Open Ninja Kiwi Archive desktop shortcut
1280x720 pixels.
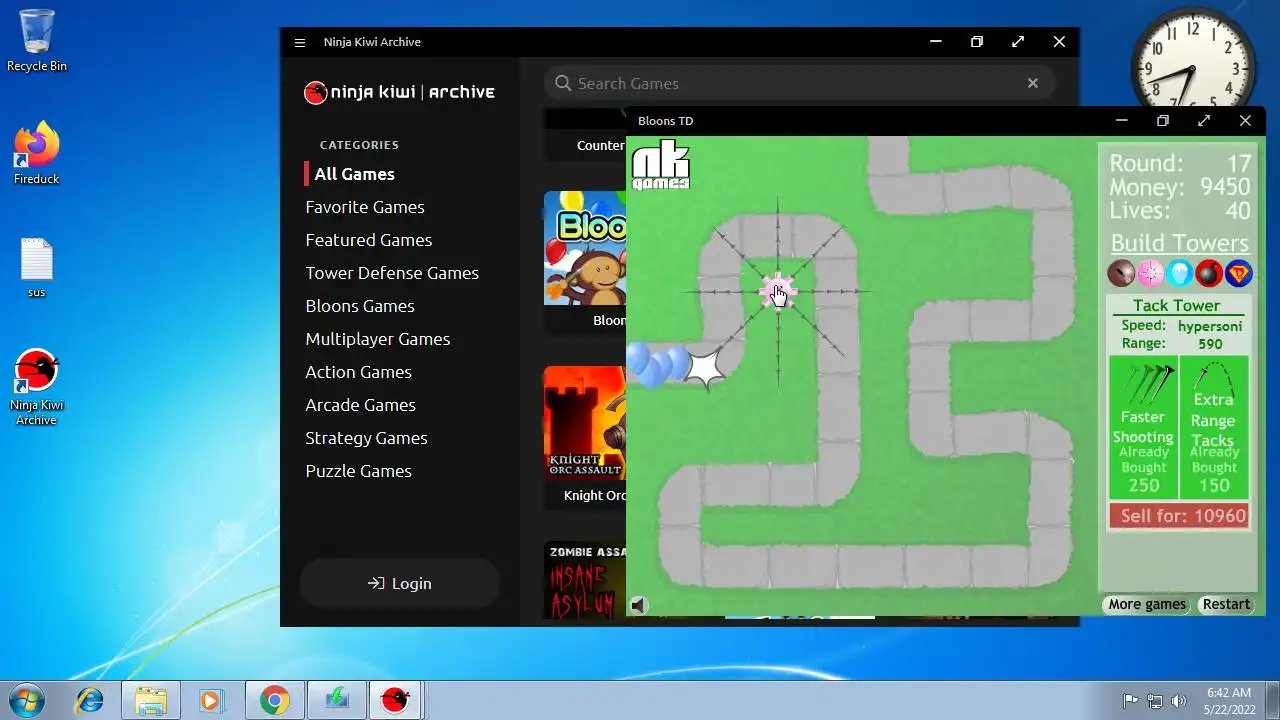[x=37, y=387]
